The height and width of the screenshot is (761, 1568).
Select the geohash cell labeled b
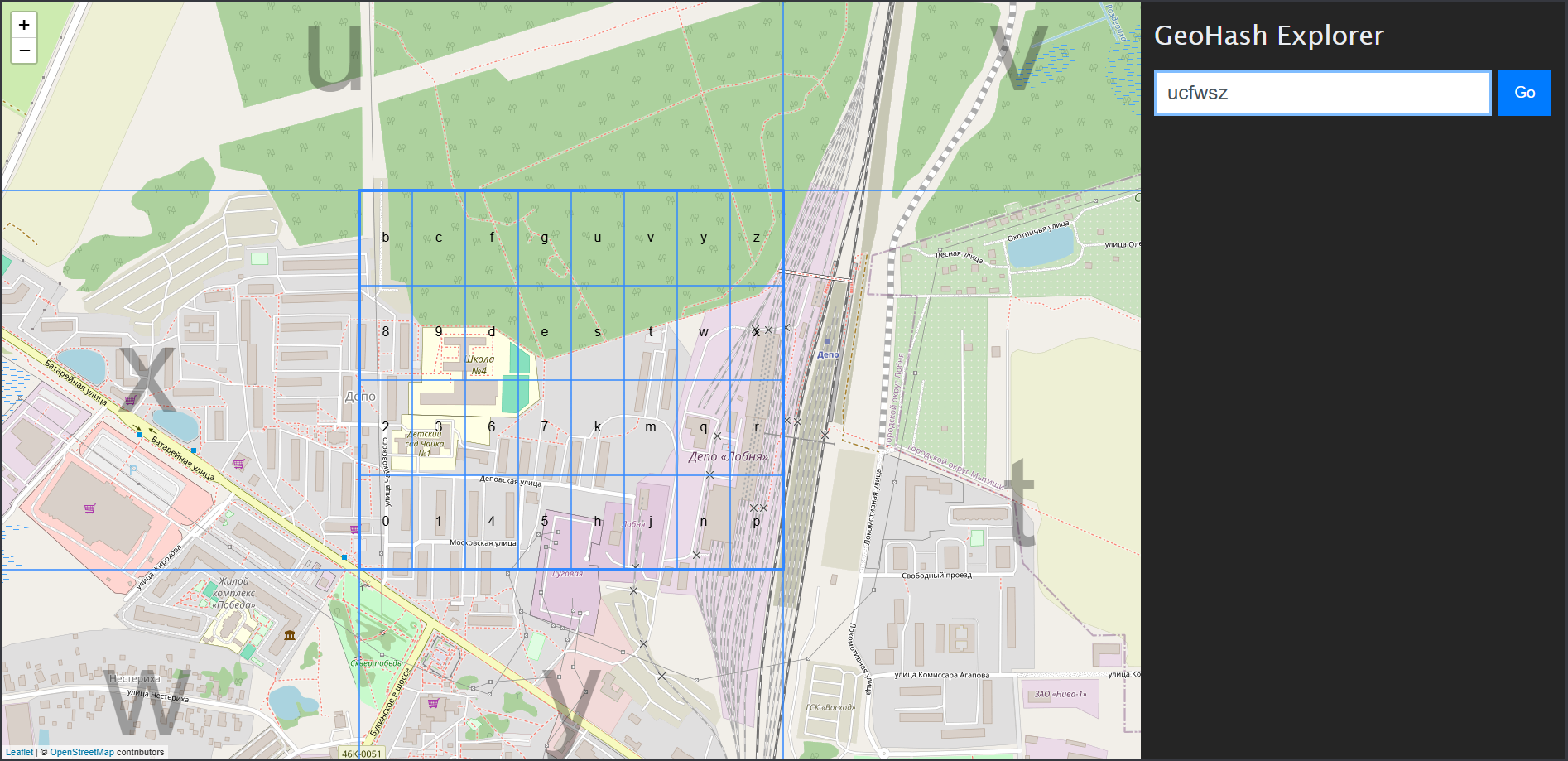tap(386, 238)
